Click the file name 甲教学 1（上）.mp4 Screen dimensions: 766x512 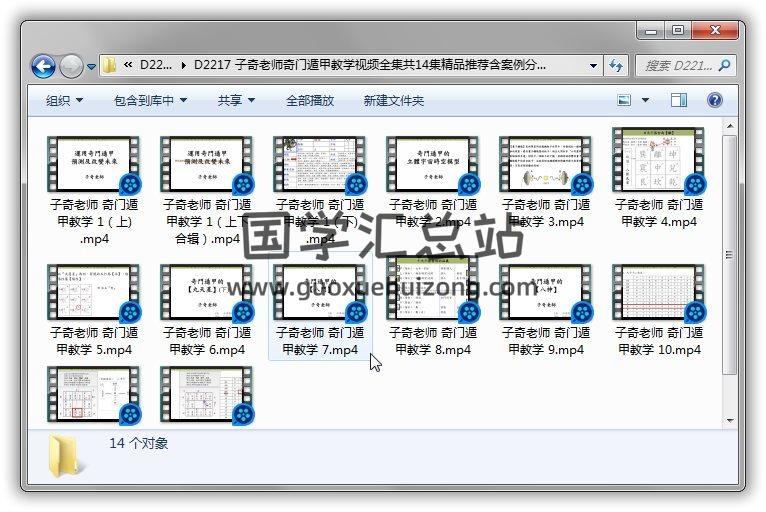pyautogui.click(x=94, y=221)
